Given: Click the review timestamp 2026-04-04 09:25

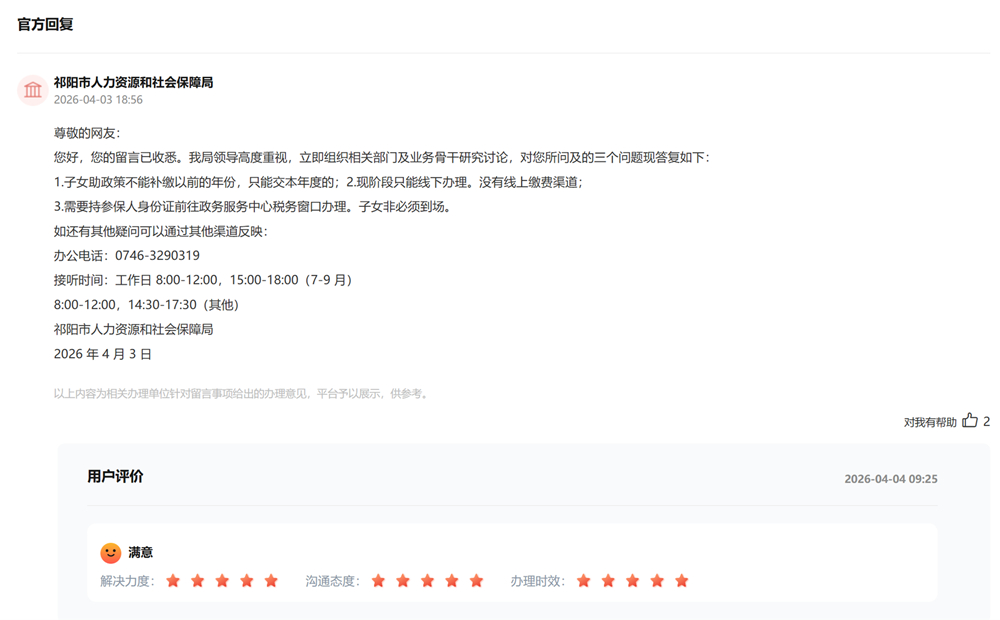Looking at the screenshot, I should (891, 479).
